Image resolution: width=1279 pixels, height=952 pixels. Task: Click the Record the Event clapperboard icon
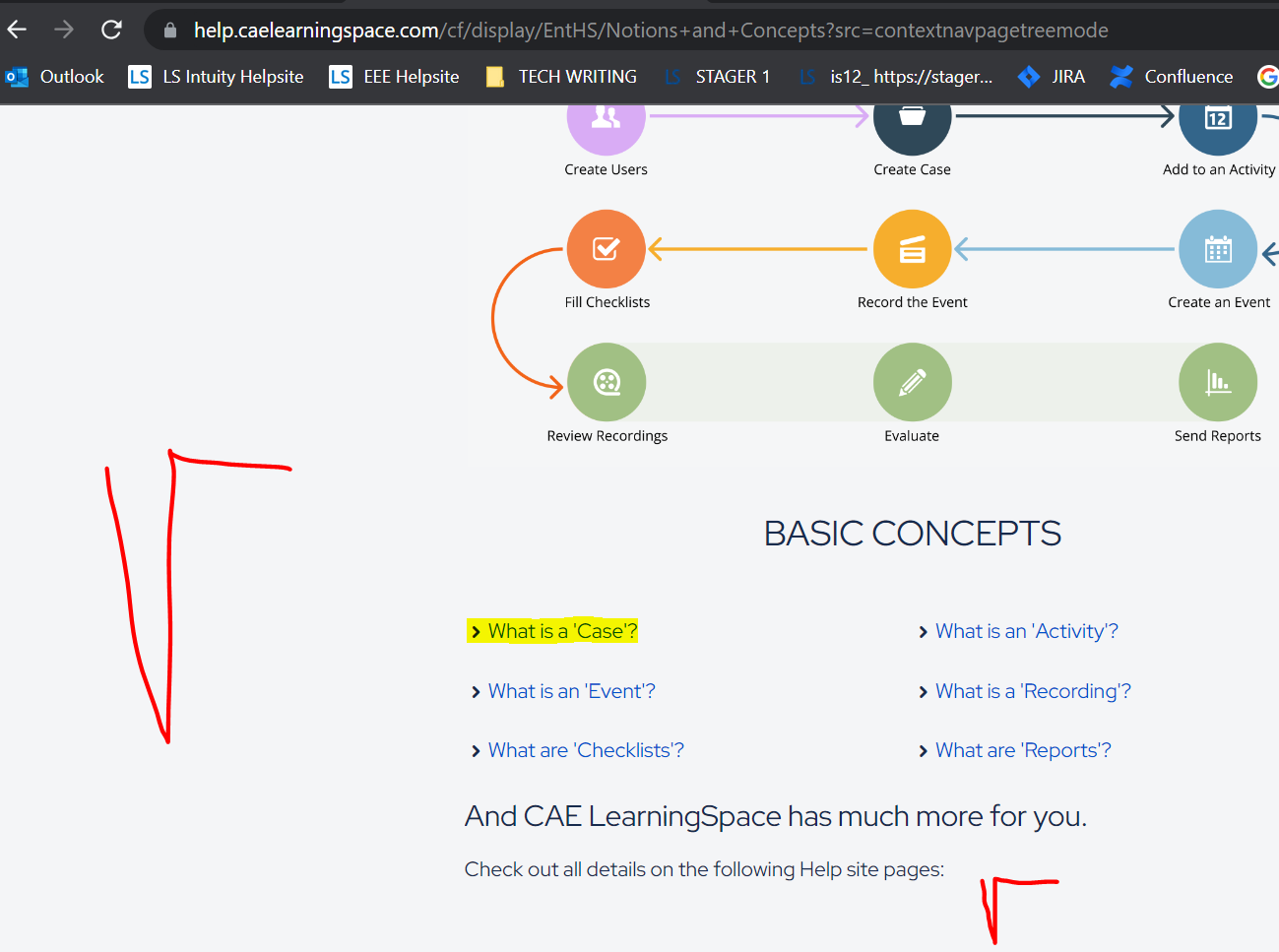point(913,249)
